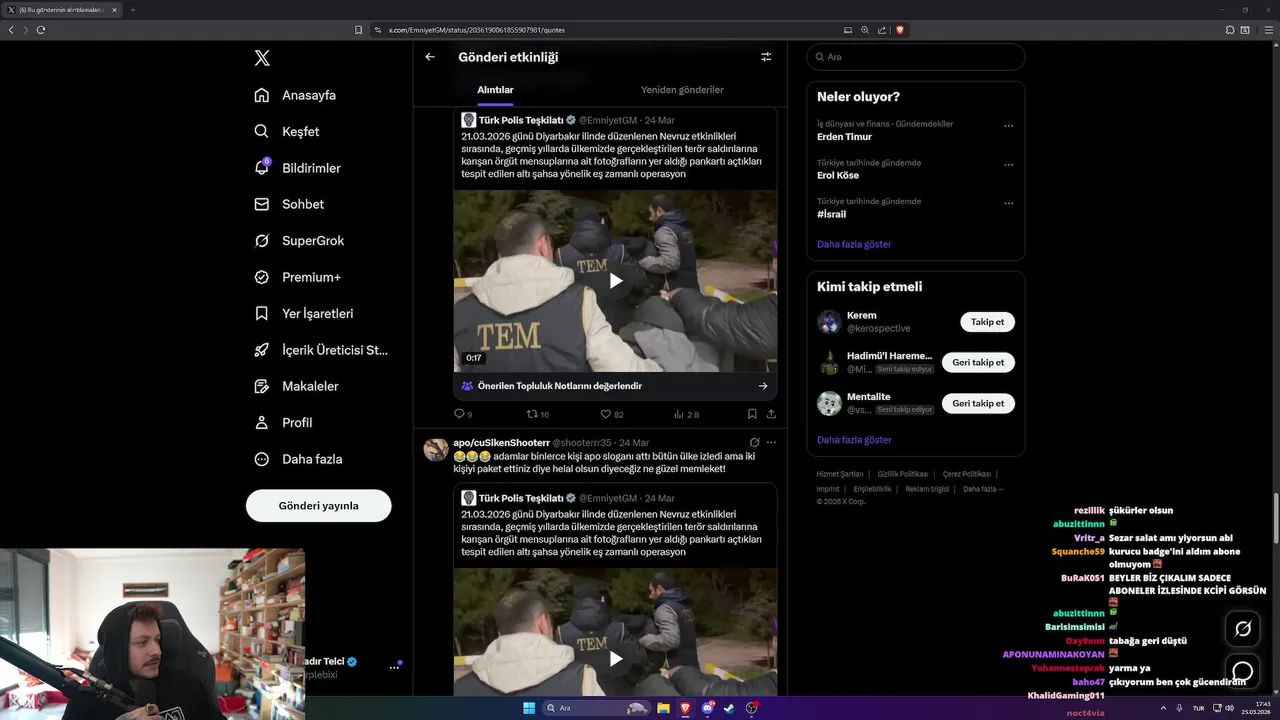The height and width of the screenshot is (720, 1280).
Task: Click the Makaleler articles icon
Action: [262, 386]
